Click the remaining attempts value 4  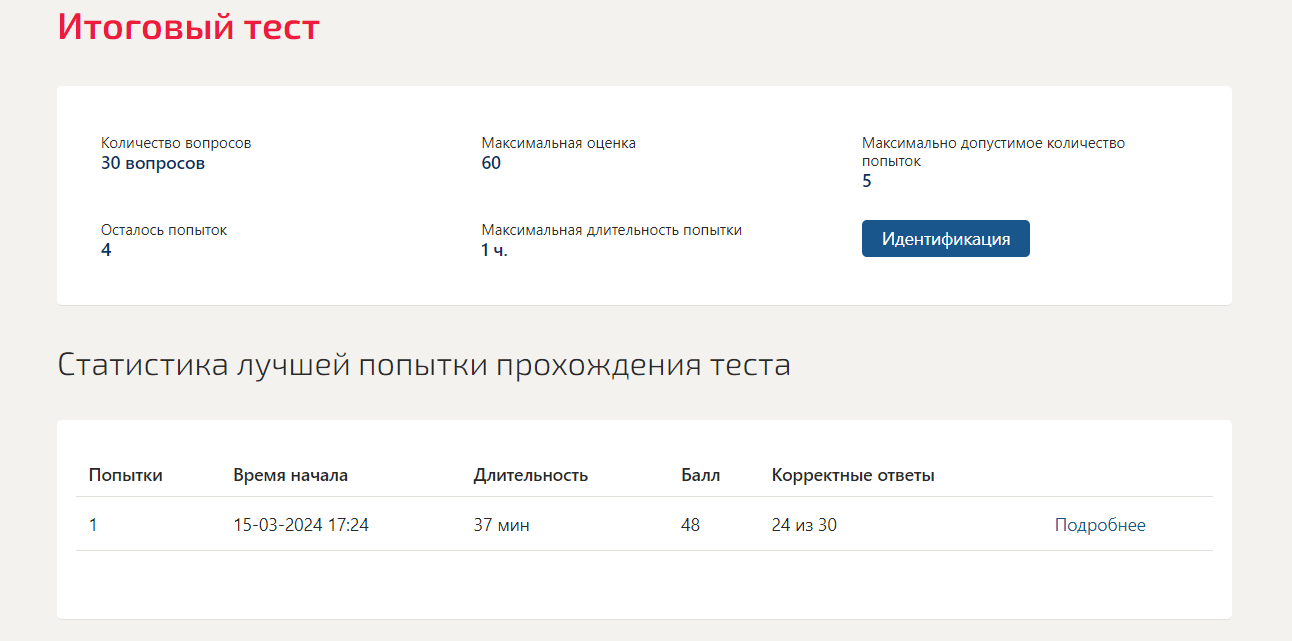106,250
